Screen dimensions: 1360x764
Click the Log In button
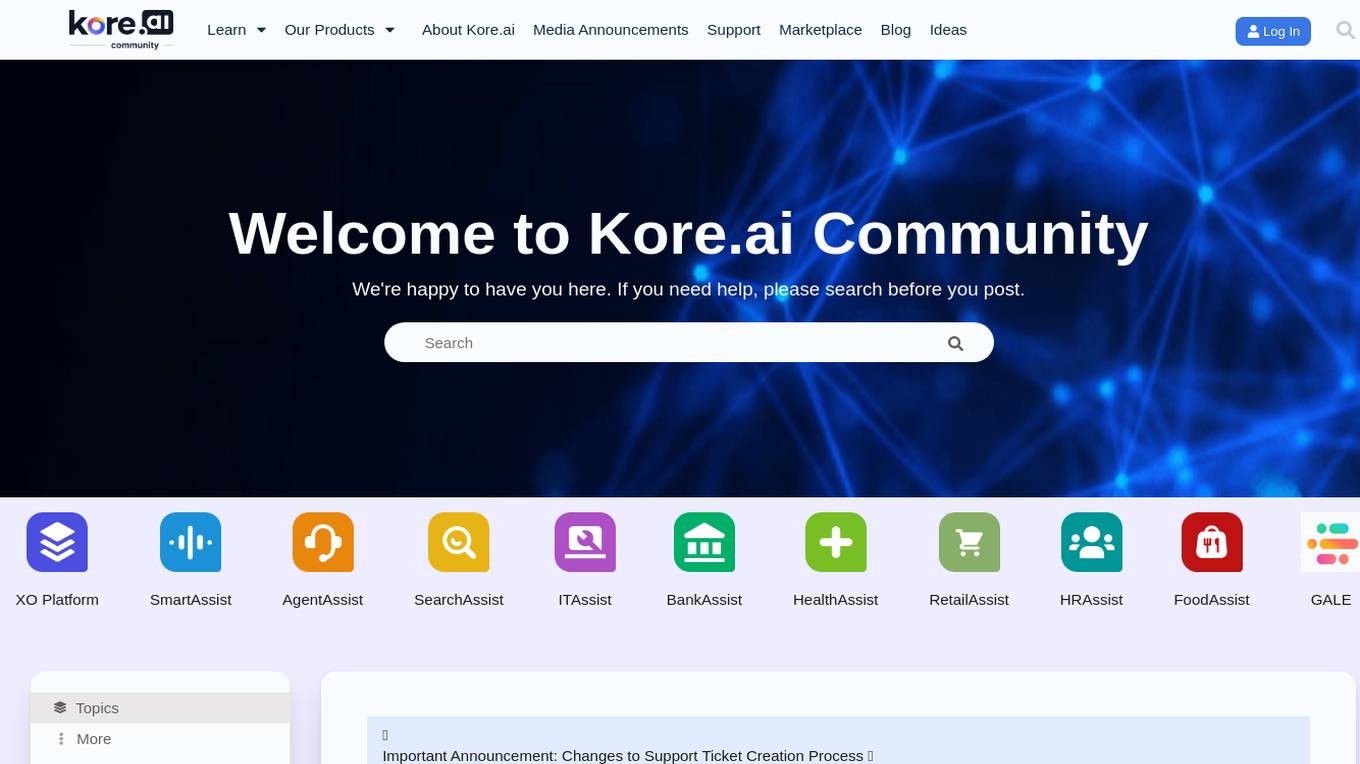1273,31
